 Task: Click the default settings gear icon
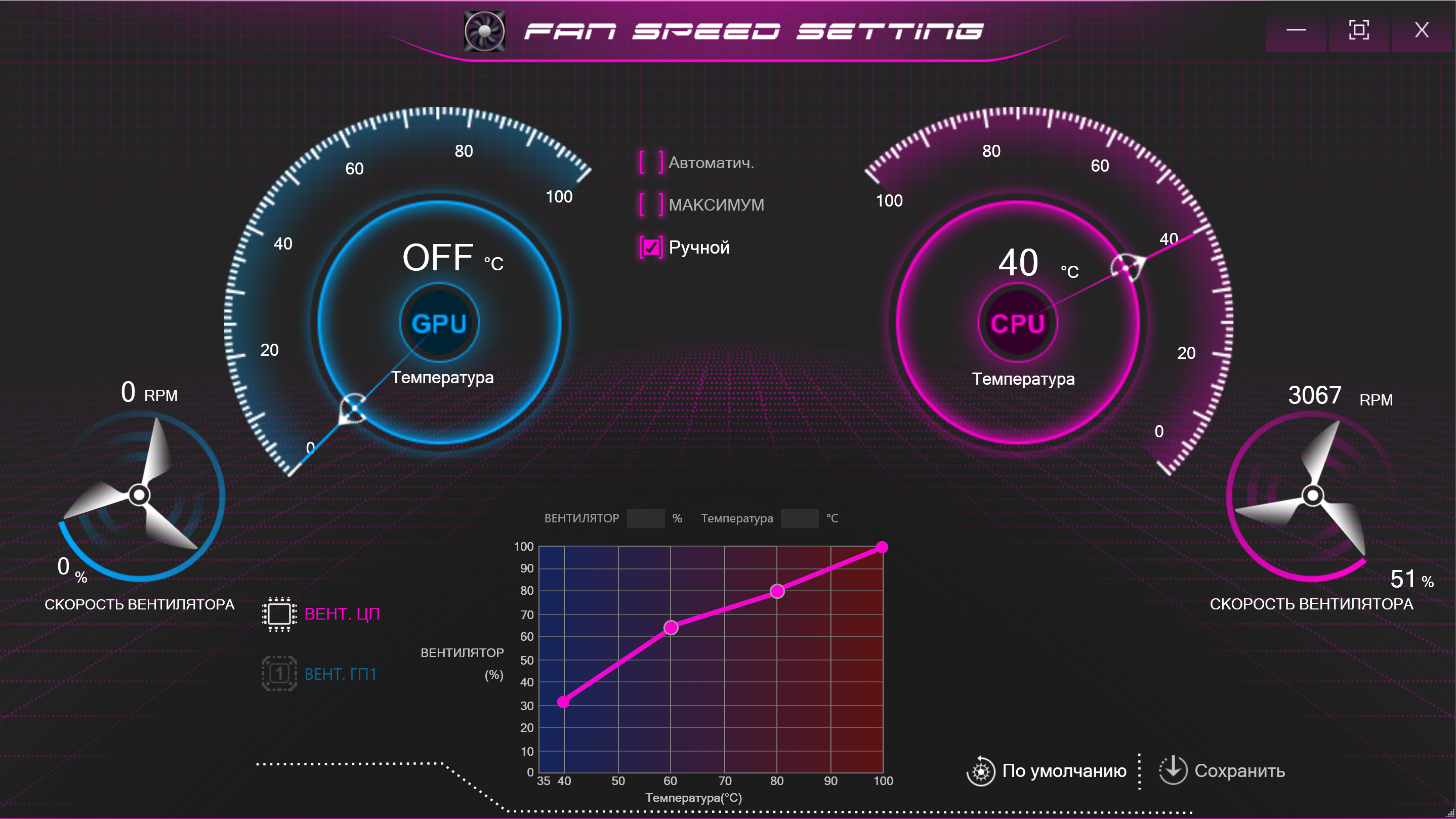pyautogui.click(x=981, y=771)
